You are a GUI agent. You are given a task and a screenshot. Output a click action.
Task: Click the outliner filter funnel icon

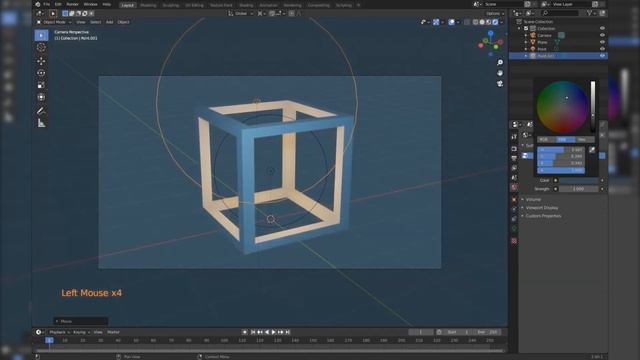tap(589, 13)
